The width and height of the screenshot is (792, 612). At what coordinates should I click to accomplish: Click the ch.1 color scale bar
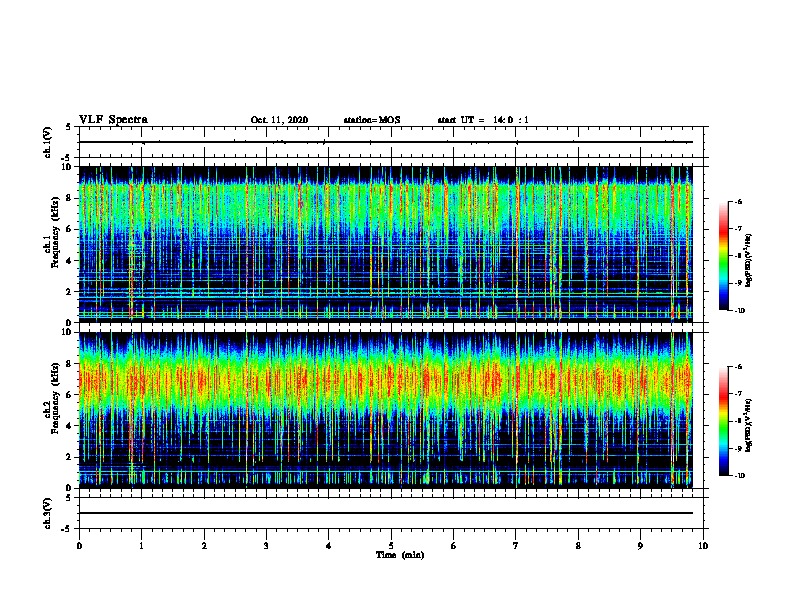coord(723,256)
